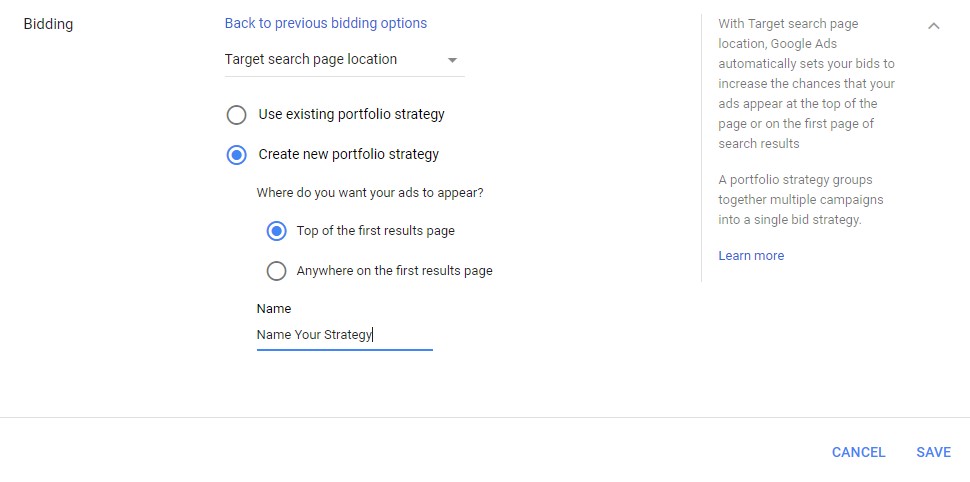The width and height of the screenshot is (970, 482).
Task: Click the 'Create new portfolio strategy' label text
Action: (x=348, y=155)
